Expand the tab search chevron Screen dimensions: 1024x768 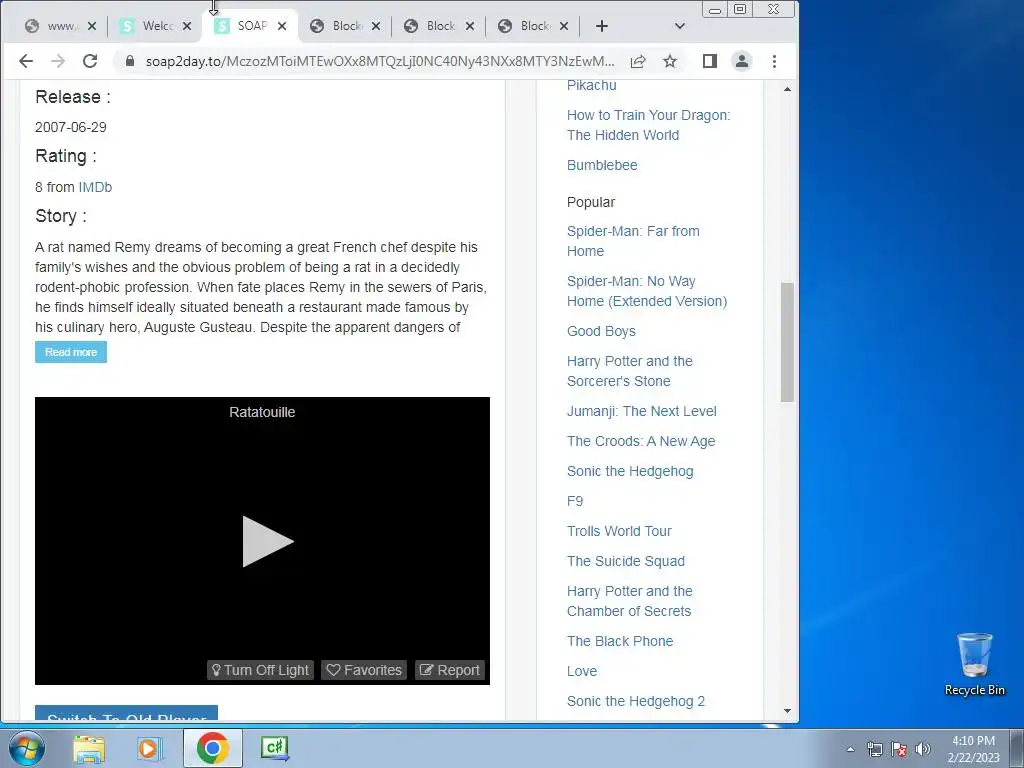680,26
